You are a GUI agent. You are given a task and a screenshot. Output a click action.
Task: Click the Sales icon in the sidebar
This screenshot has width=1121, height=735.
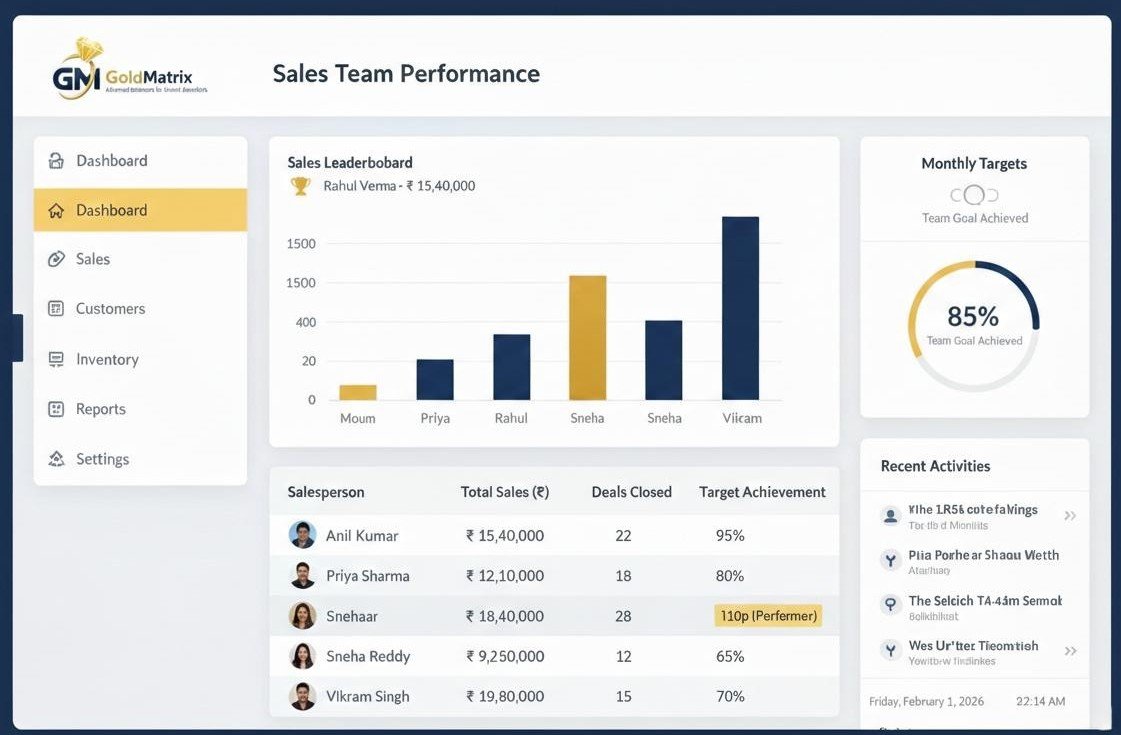point(57,259)
